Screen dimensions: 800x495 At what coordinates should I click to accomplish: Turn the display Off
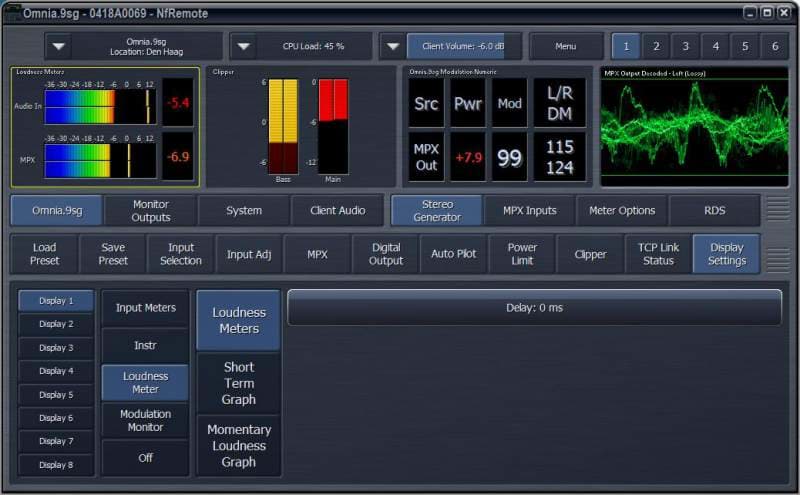pos(145,458)
